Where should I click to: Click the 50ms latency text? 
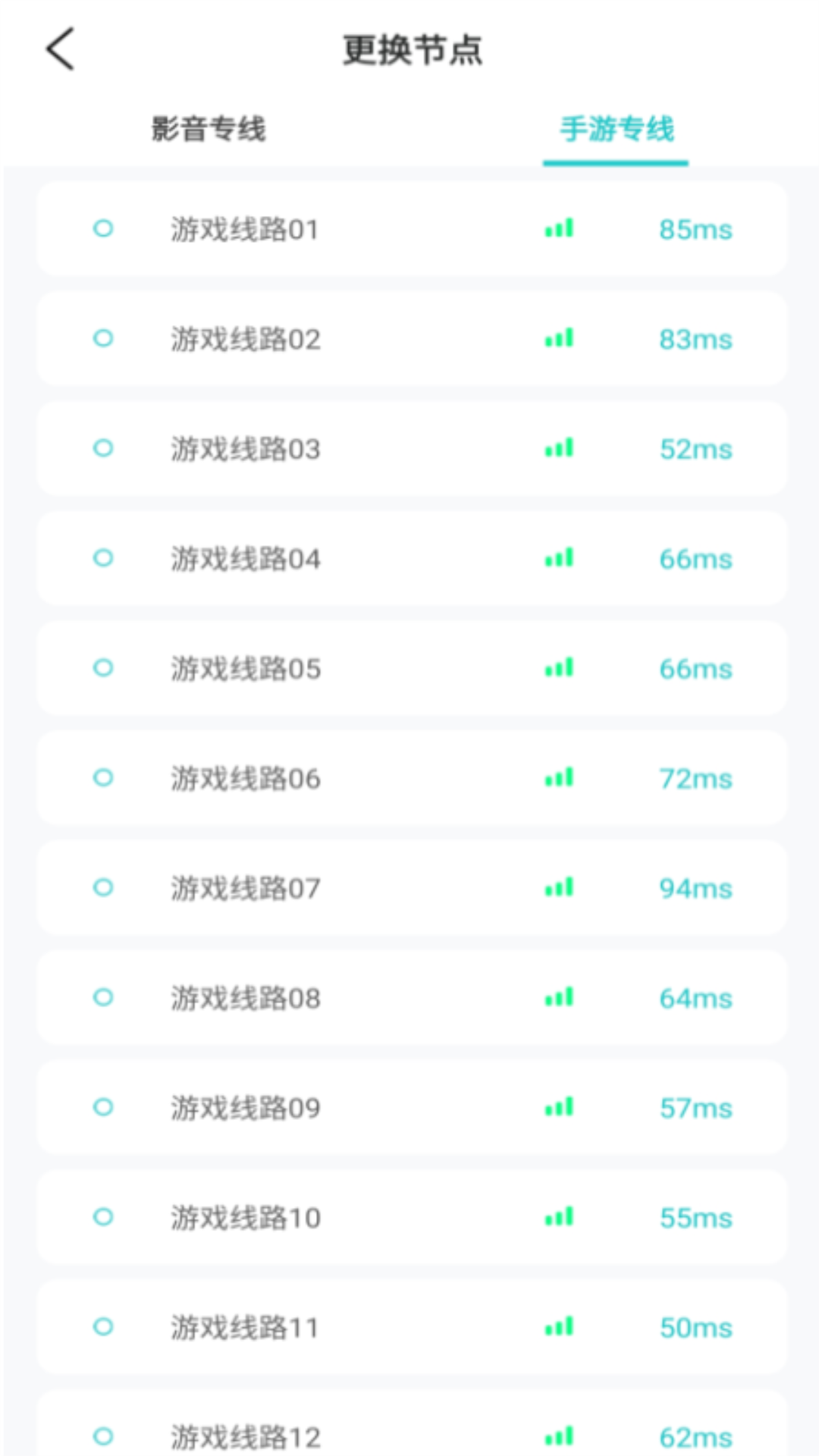click(695, 1327)
